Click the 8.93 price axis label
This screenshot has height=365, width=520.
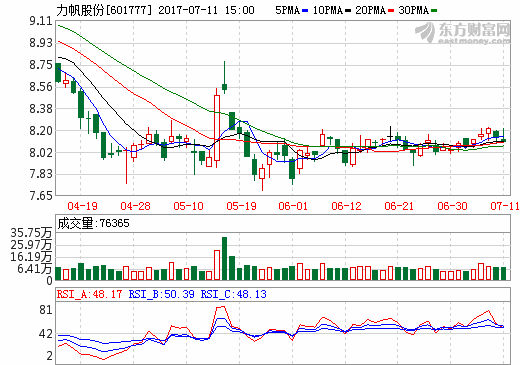point(41,43)
